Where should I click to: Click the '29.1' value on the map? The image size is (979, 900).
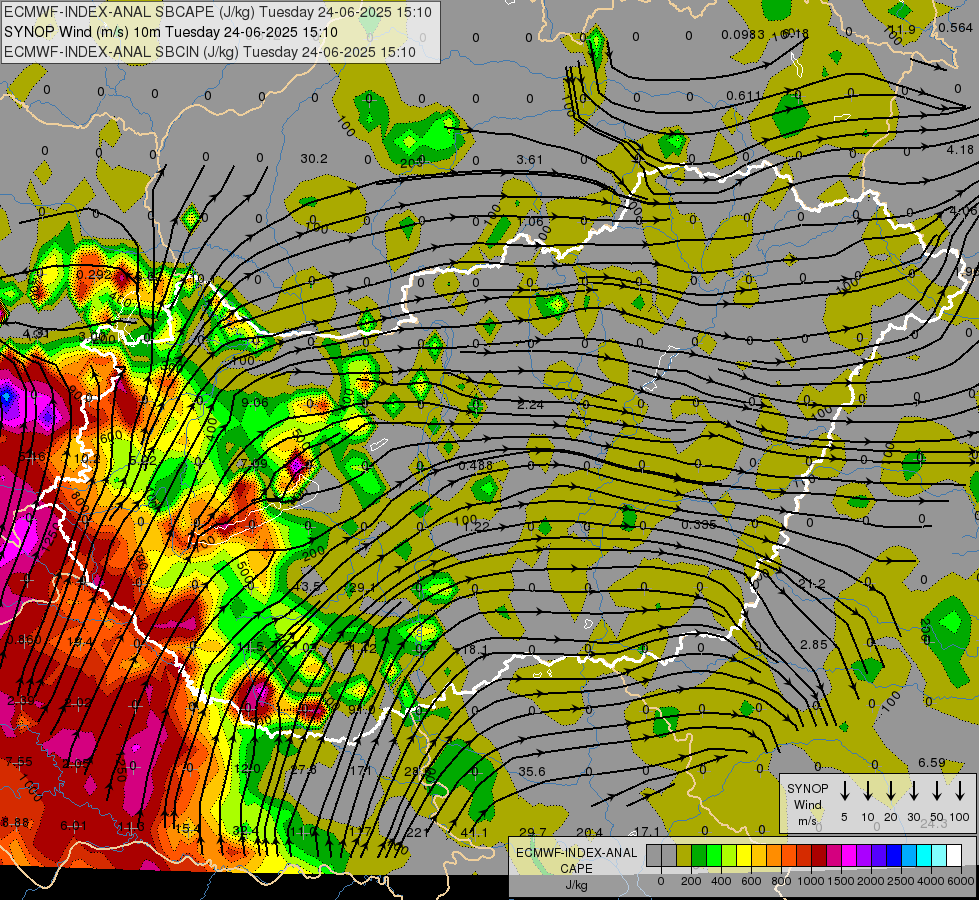point(363,588)
